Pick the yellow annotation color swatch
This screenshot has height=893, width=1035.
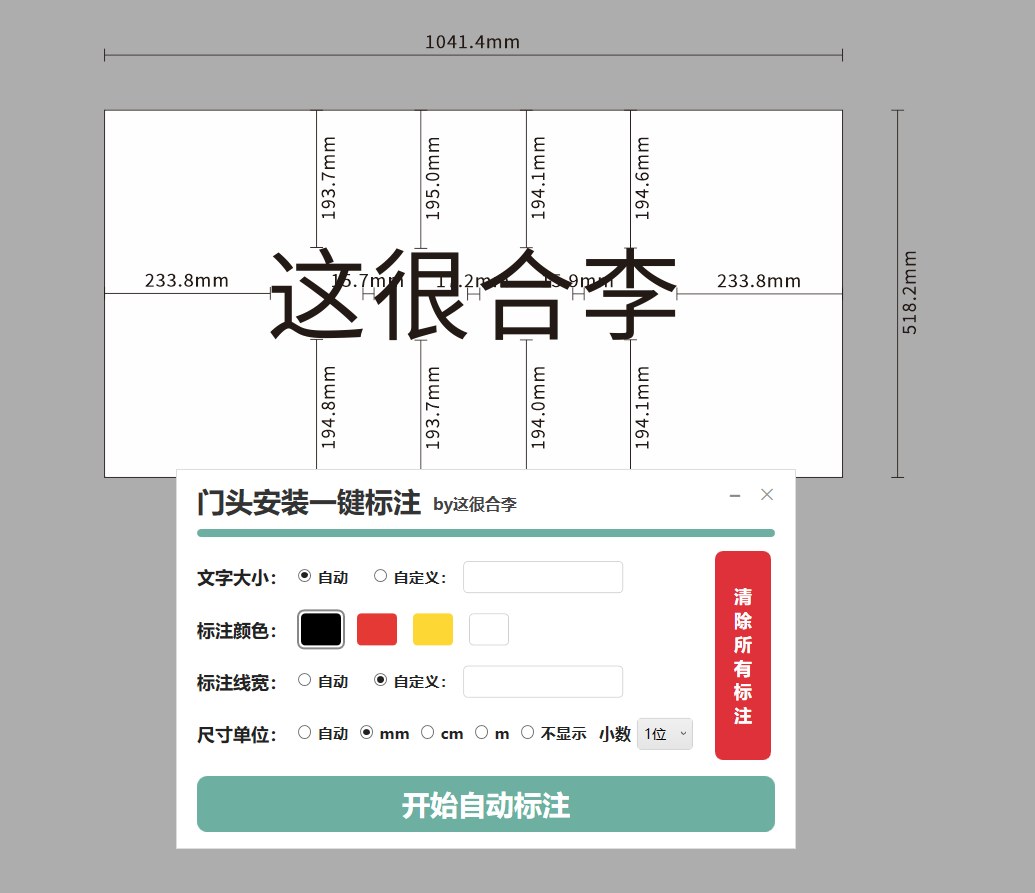coord(433,629)
